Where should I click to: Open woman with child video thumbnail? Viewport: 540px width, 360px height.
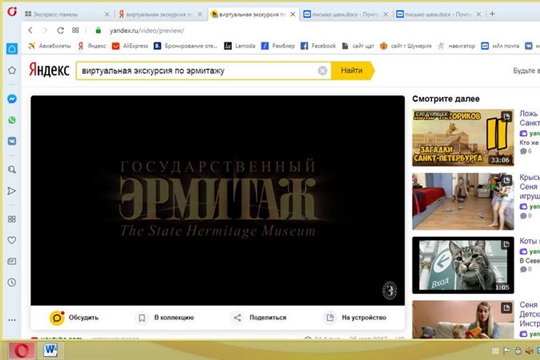(463, 319)
